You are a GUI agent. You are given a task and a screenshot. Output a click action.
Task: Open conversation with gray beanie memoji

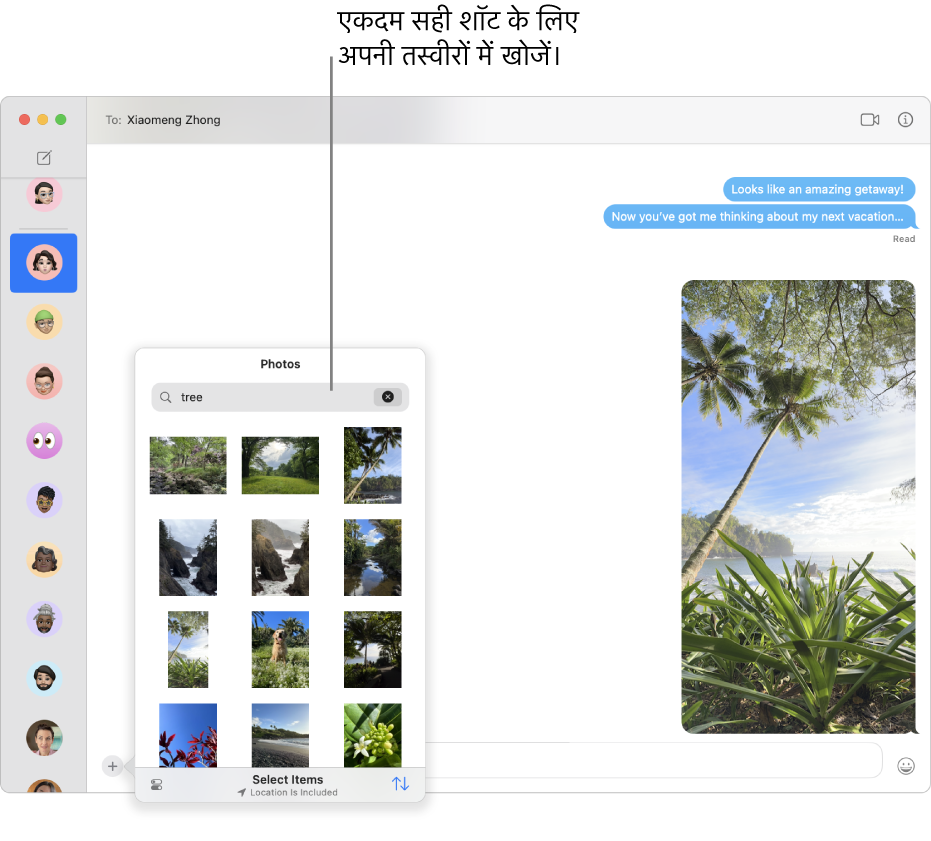tap(44, 619)
